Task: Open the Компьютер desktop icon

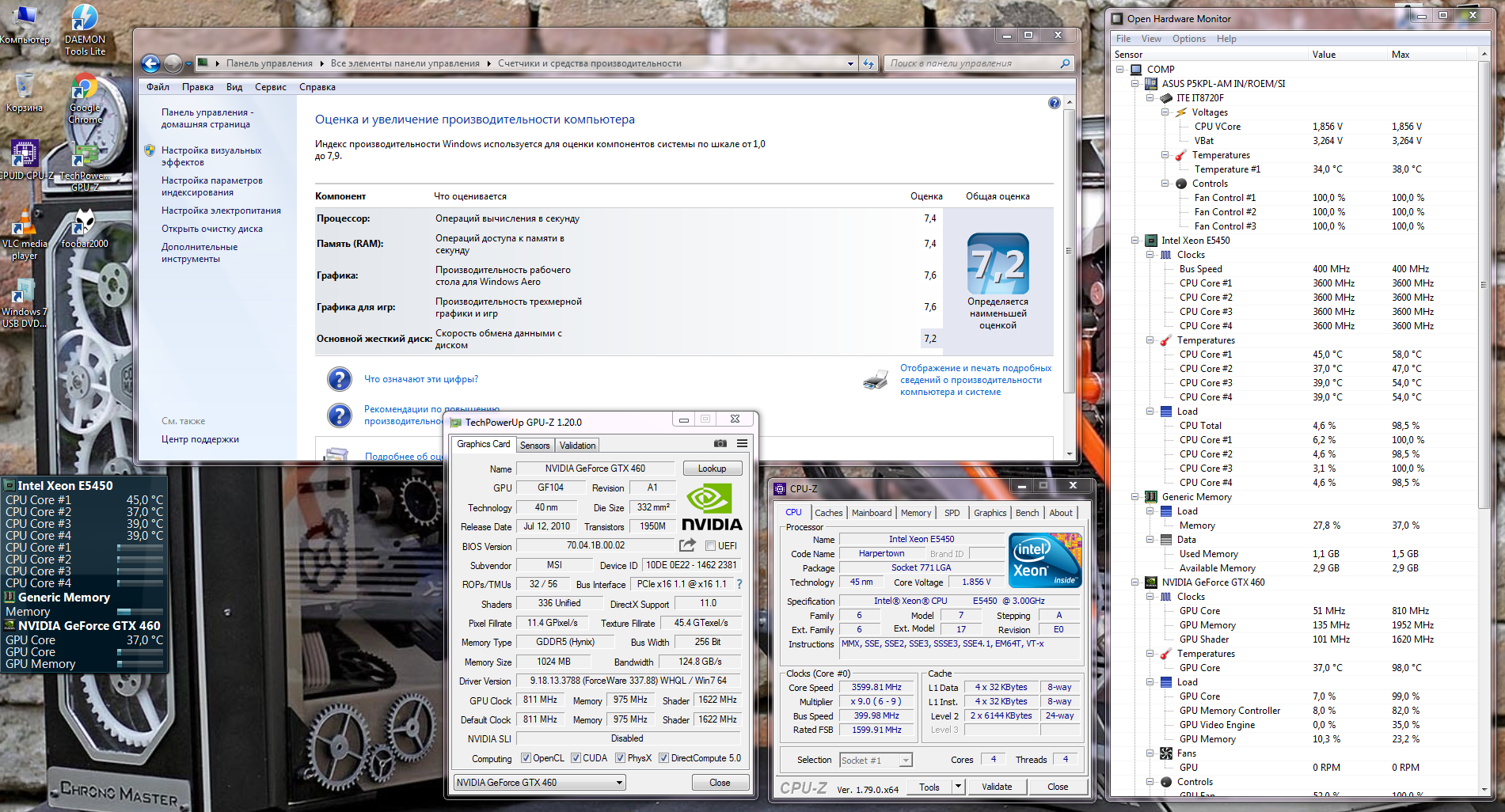Action: pyautogui.click(x=25, y=25)
